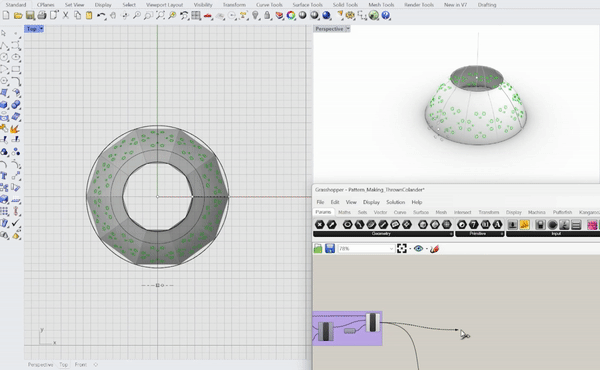Click the Perspective viewport title label
Viewport: 600px width, 370px height.
(329, 29)
